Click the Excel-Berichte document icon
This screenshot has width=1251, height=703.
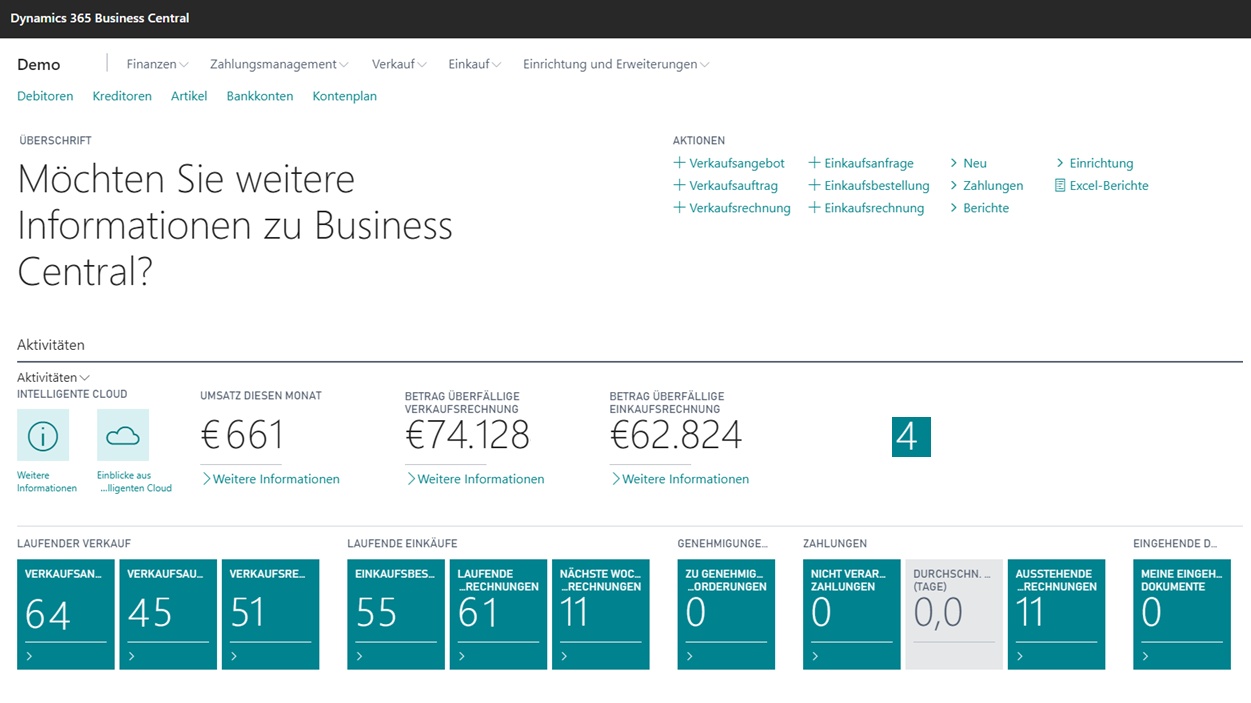pyautogui.click(x=1060, y=186)
